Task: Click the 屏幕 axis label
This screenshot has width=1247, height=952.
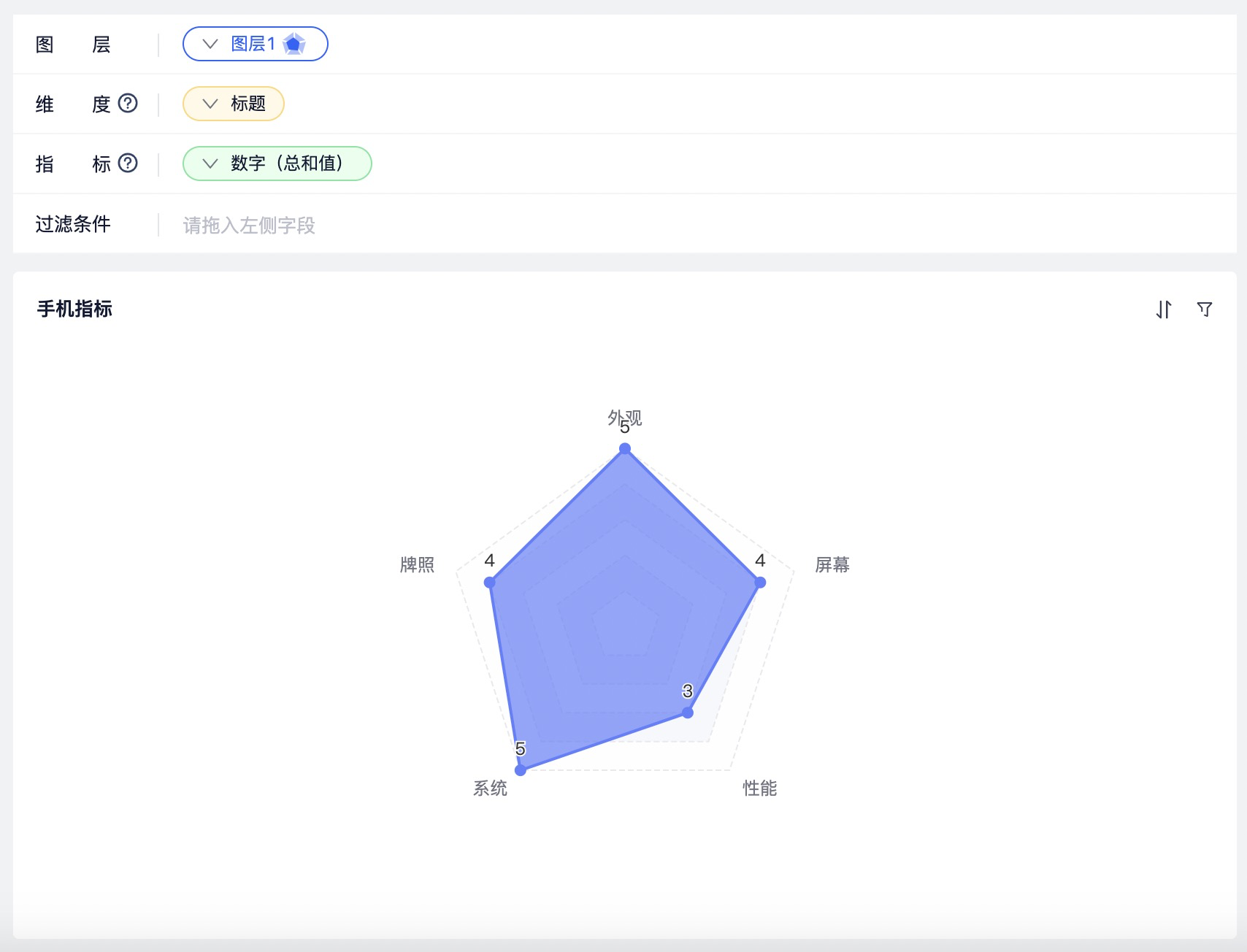Action: pos(832,564)
